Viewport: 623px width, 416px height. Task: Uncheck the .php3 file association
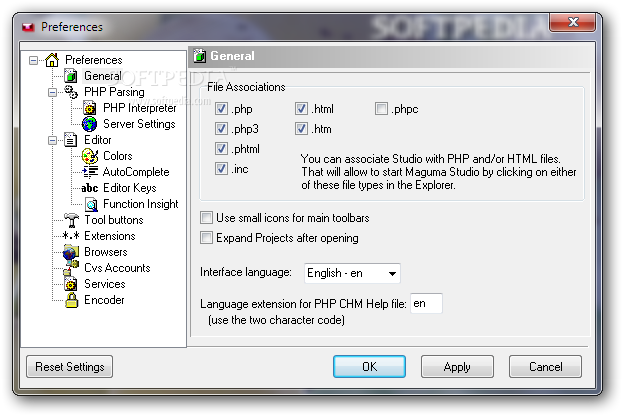tap(221, 128)
